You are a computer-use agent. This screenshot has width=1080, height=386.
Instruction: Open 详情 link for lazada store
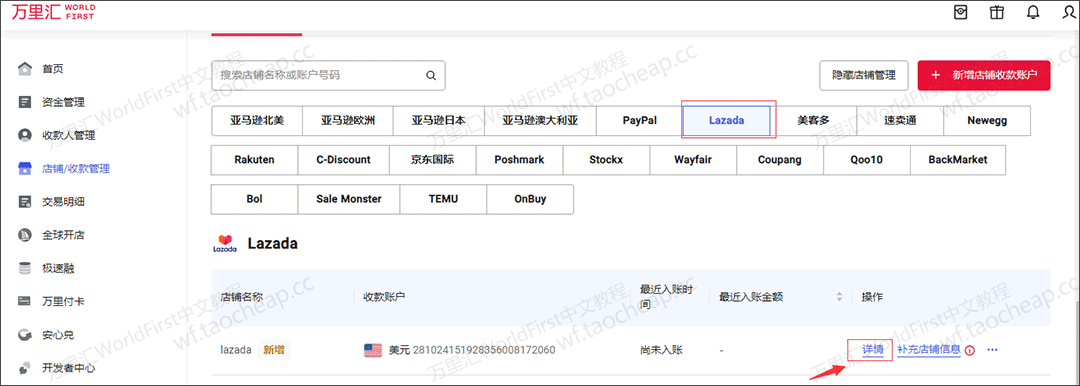(873, 349)
